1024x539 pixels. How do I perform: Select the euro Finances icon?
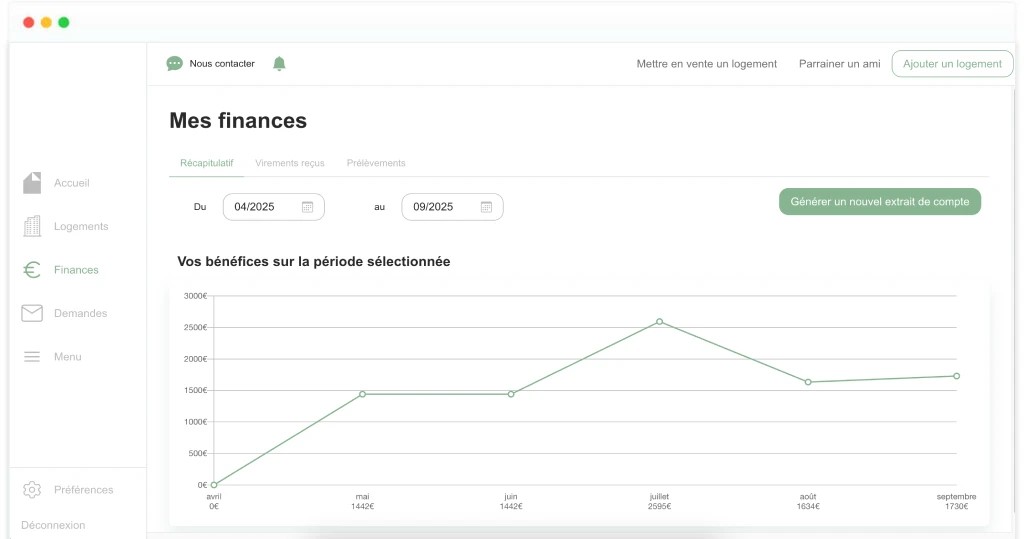32,270
